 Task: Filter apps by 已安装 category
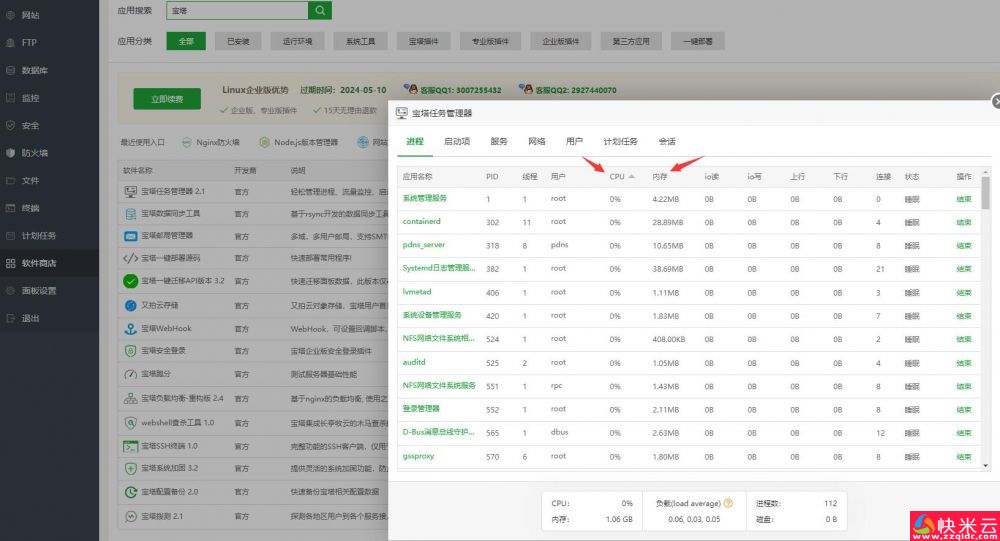pos(238,41)
